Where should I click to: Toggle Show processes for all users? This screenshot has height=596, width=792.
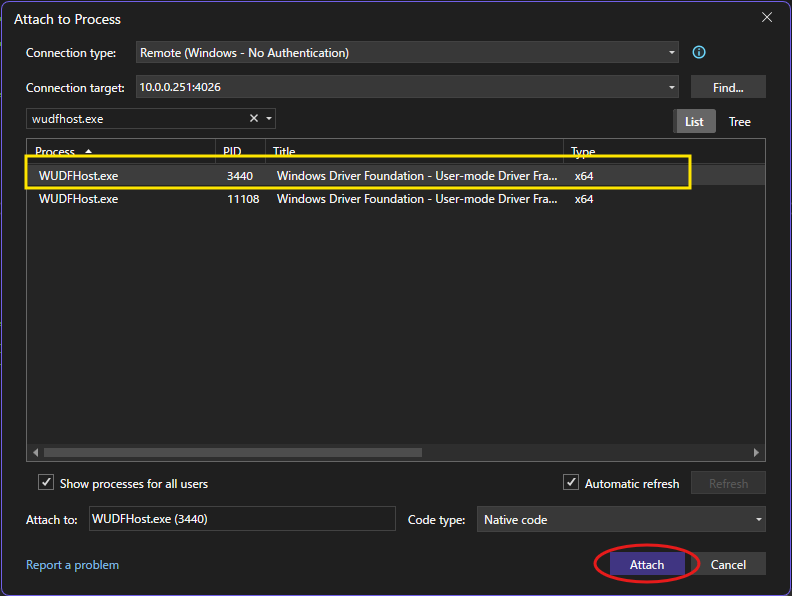coord(46,483)
